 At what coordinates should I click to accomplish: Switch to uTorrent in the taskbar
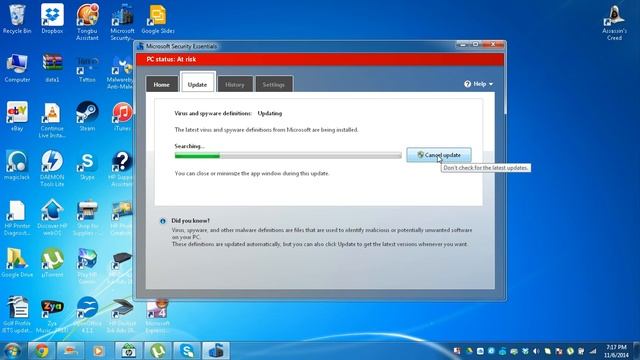[x=158, y=351]
